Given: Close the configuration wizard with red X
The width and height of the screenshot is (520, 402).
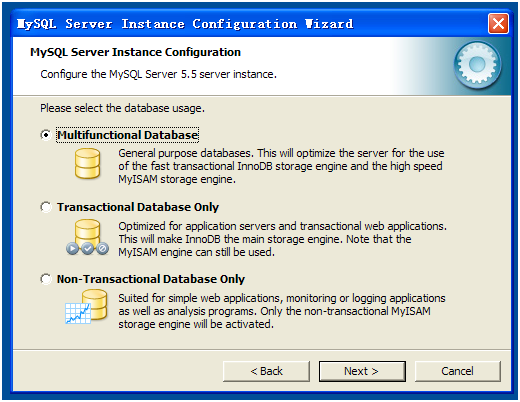Looking at the screenshot, I should [x=498, y=24].
